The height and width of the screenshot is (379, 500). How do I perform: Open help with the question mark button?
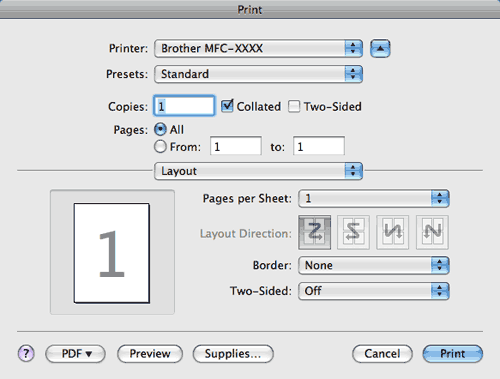(x=26, y=353)
